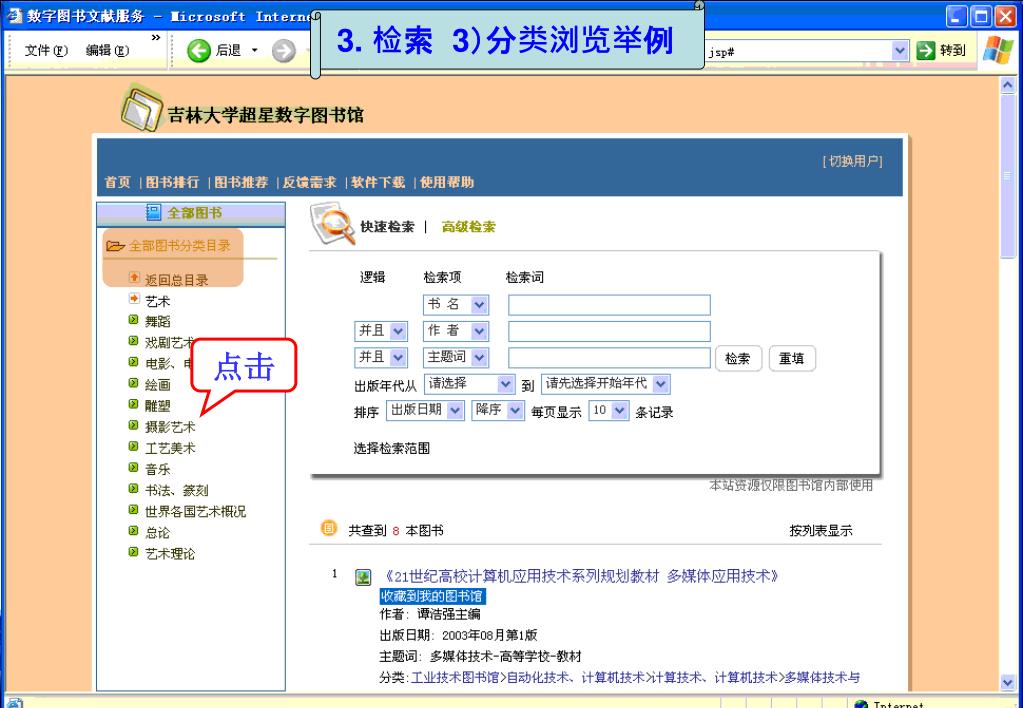This screenshot has height=708, width=1023.
Task: Click the green icon beside 艺术理论
Action: point(134,552)
